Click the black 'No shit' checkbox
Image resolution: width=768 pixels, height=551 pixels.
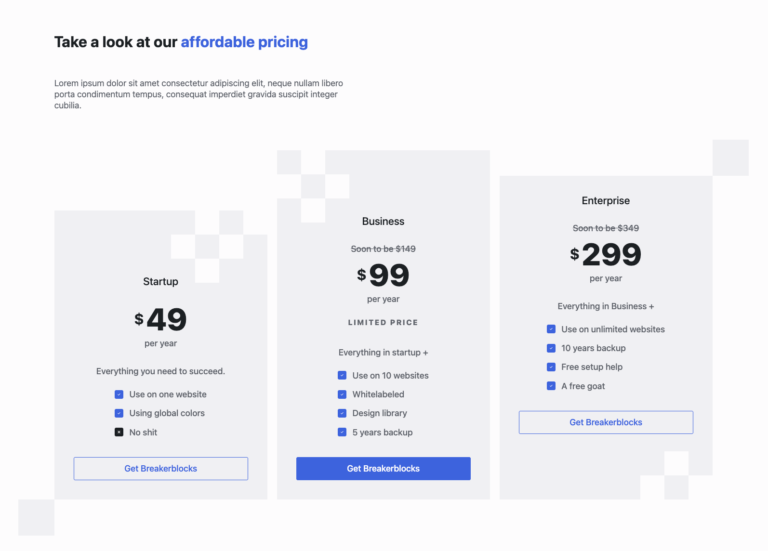point(119,432)
